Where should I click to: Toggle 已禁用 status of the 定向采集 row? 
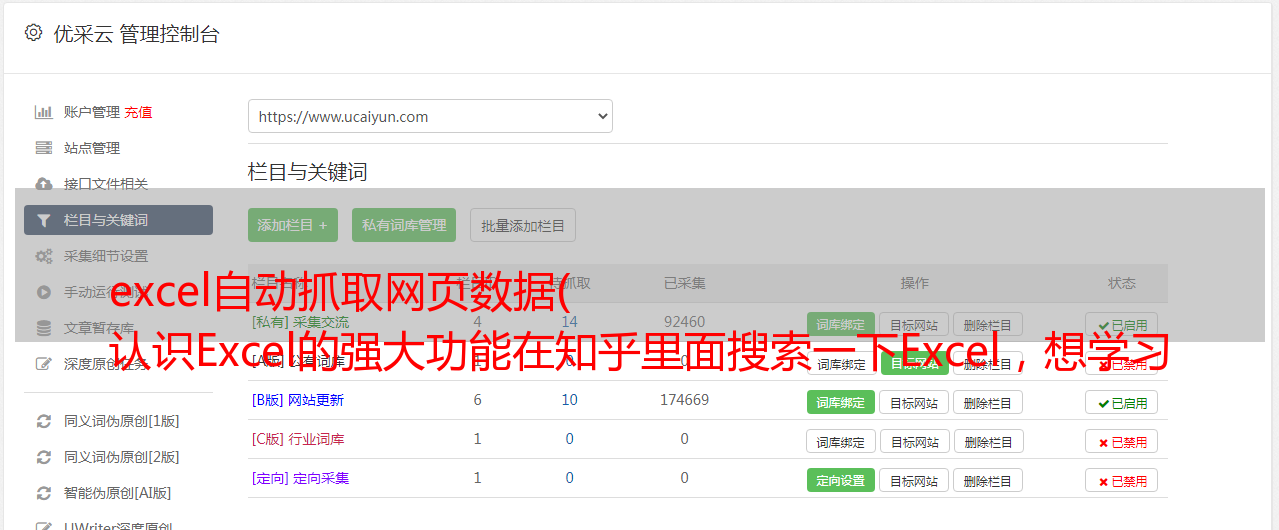point(1122,480)
